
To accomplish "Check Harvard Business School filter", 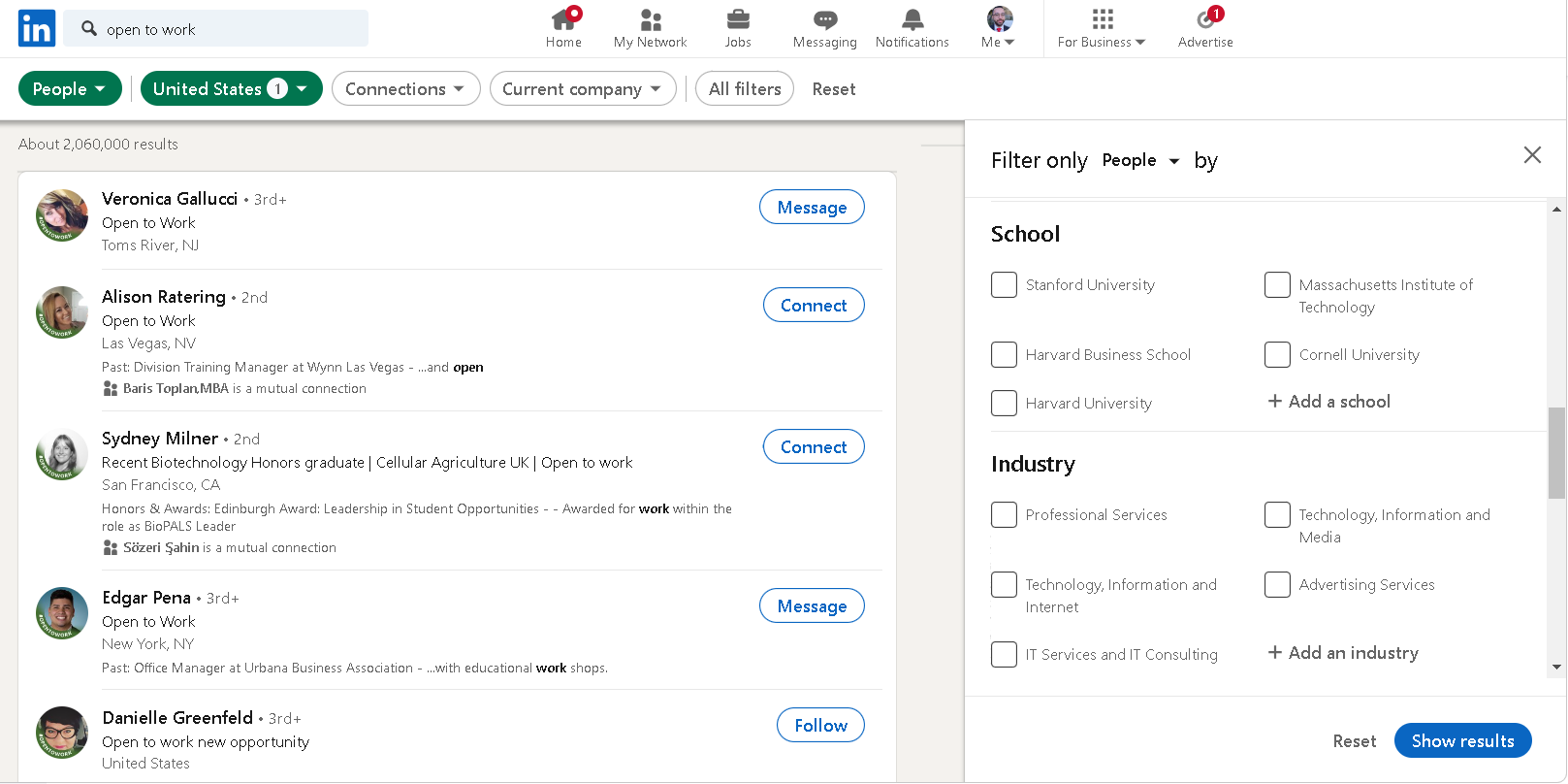I will point(1004,355).
